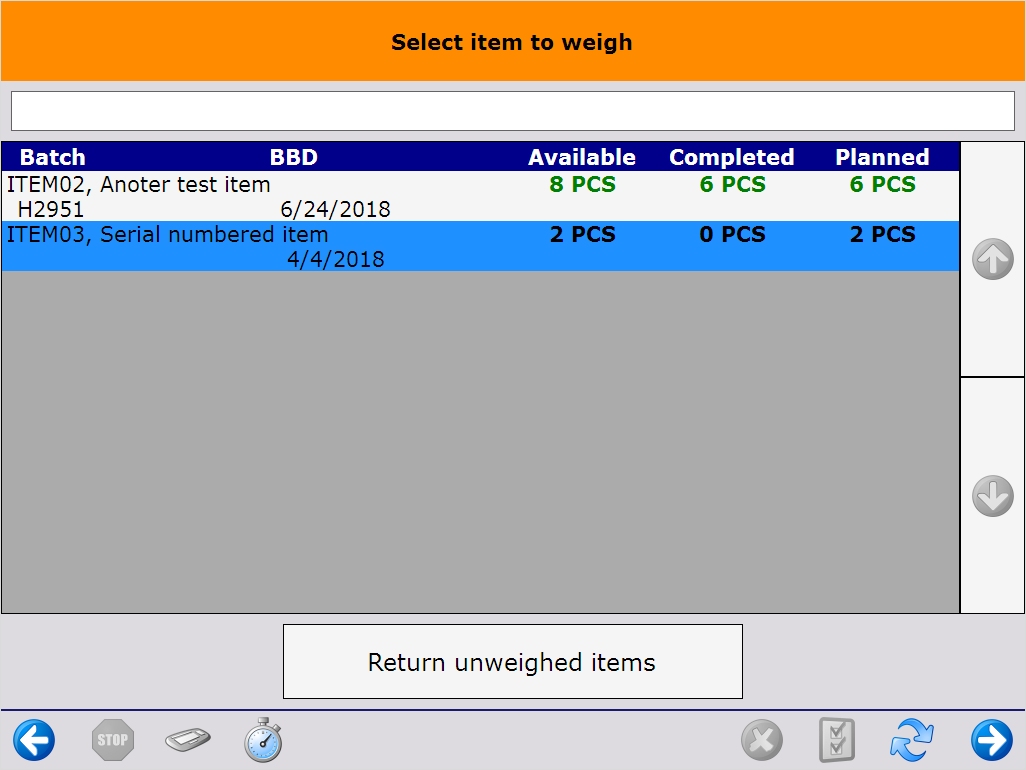This screenshot has width=1026, height=770.
Task: Click the Planned column header
Action: click(x=882, y=157)
